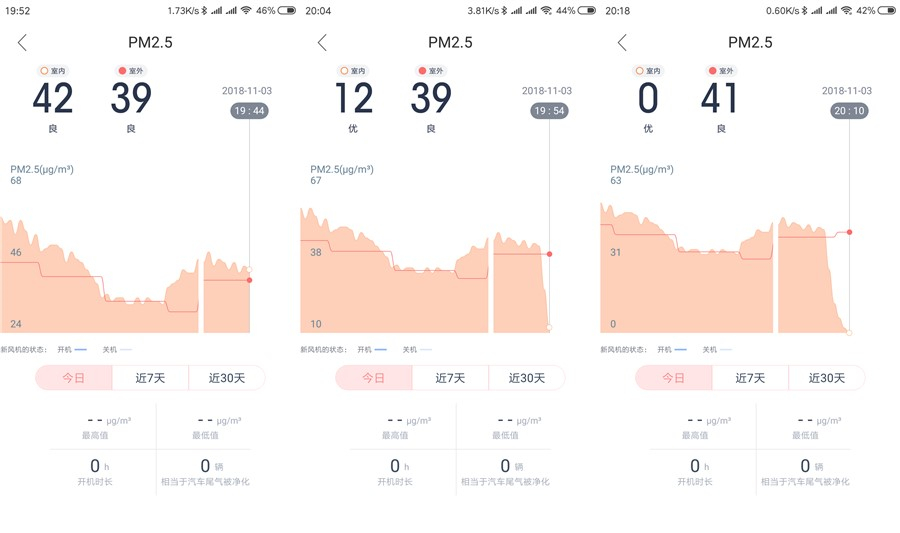Tap the red data point on the 20:10 chart
The height and width of the screenshot is (533, 900).
tap(849, 232)
